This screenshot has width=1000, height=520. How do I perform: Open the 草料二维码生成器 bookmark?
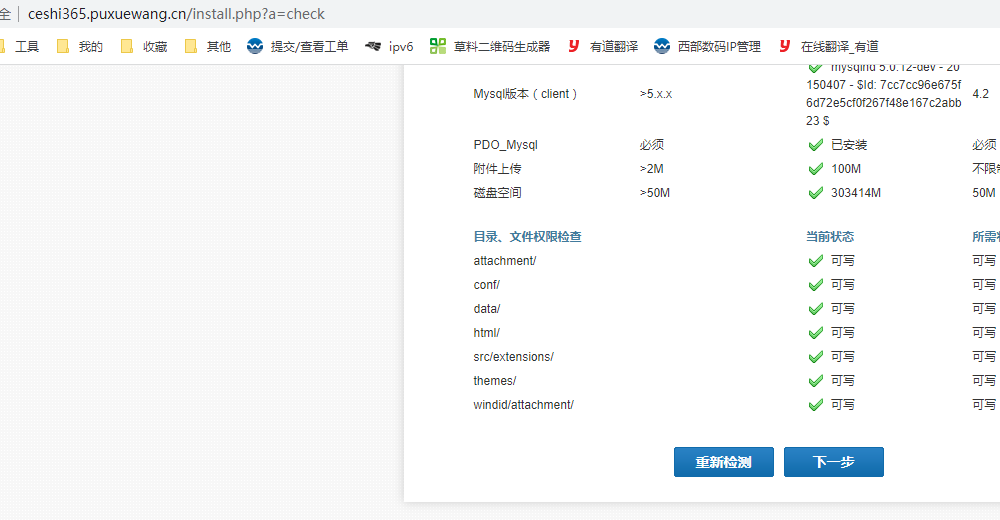[490, 47]
